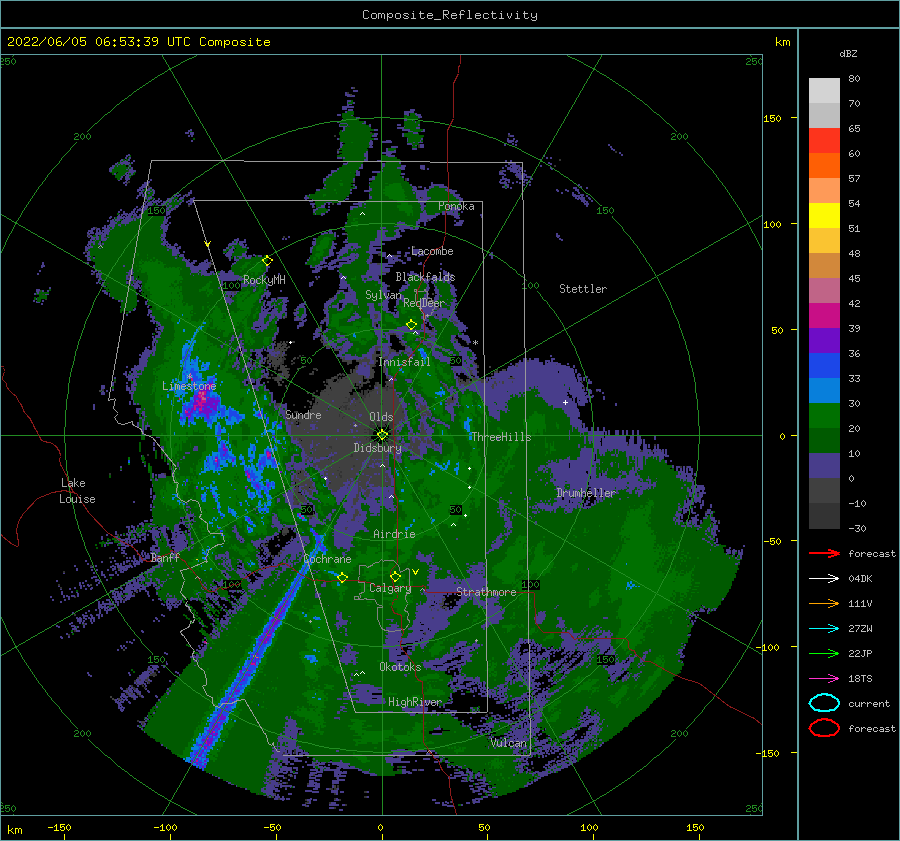Click the yellow Y marker northwest of RockyMH
Viewport: 900px width, 841px height.
[208, 244]
